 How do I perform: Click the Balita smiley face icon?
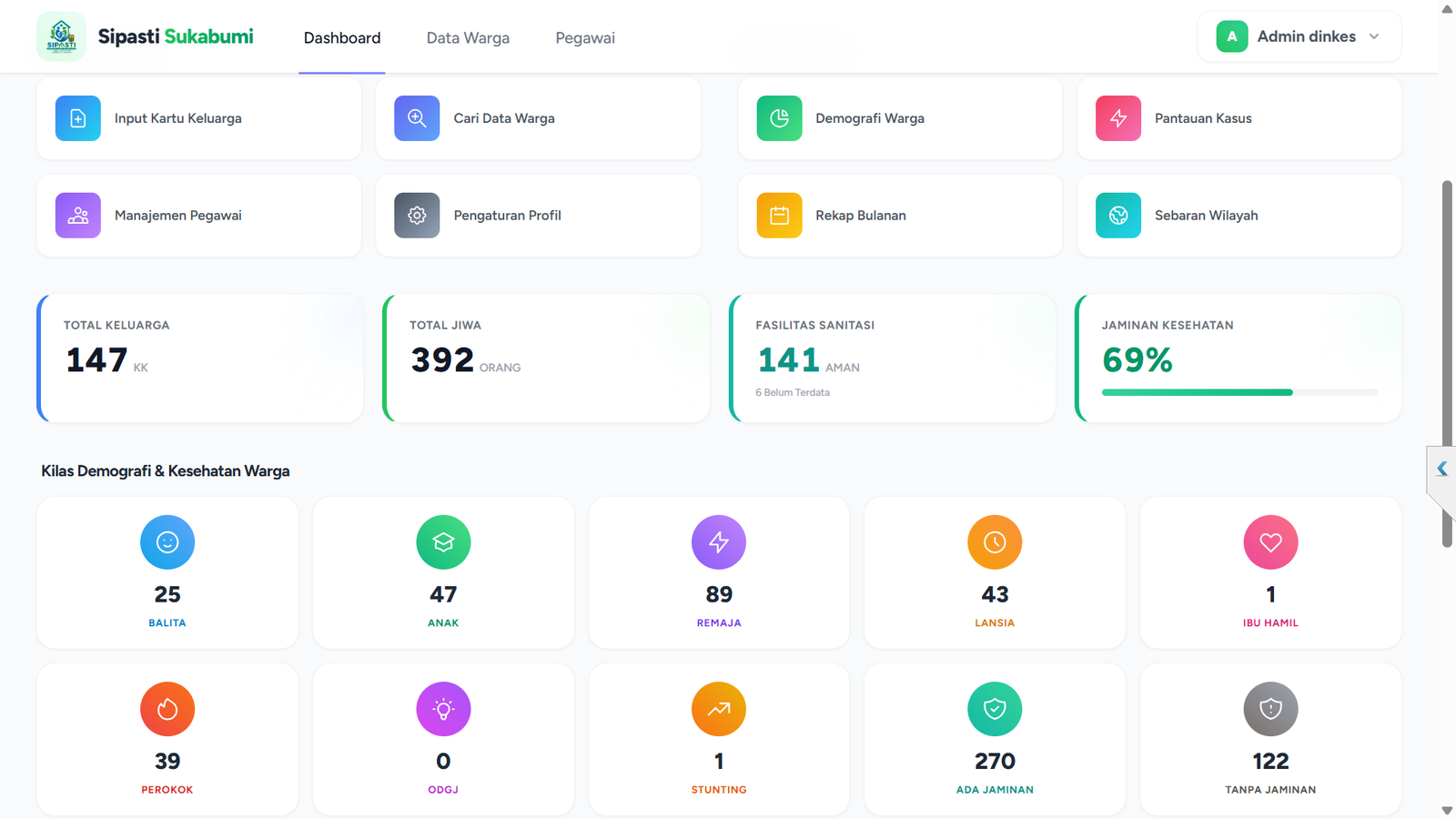tap(167, 542)
